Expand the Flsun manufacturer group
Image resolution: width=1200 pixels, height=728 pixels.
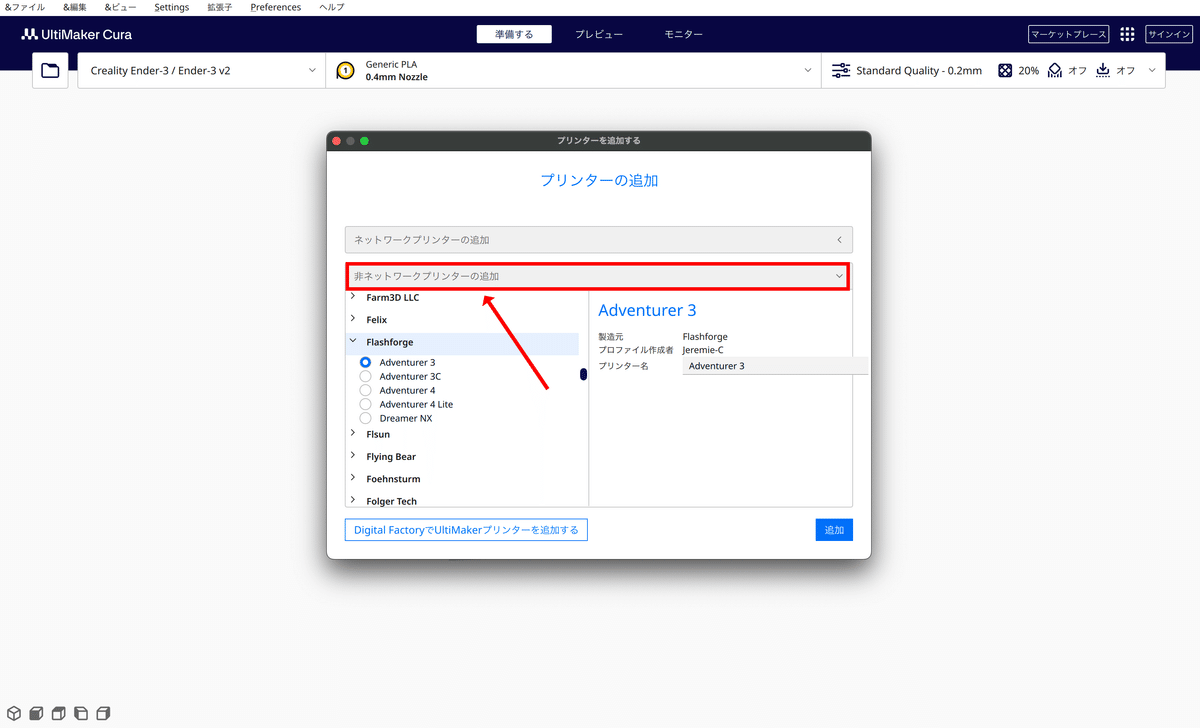click(353, 434)
